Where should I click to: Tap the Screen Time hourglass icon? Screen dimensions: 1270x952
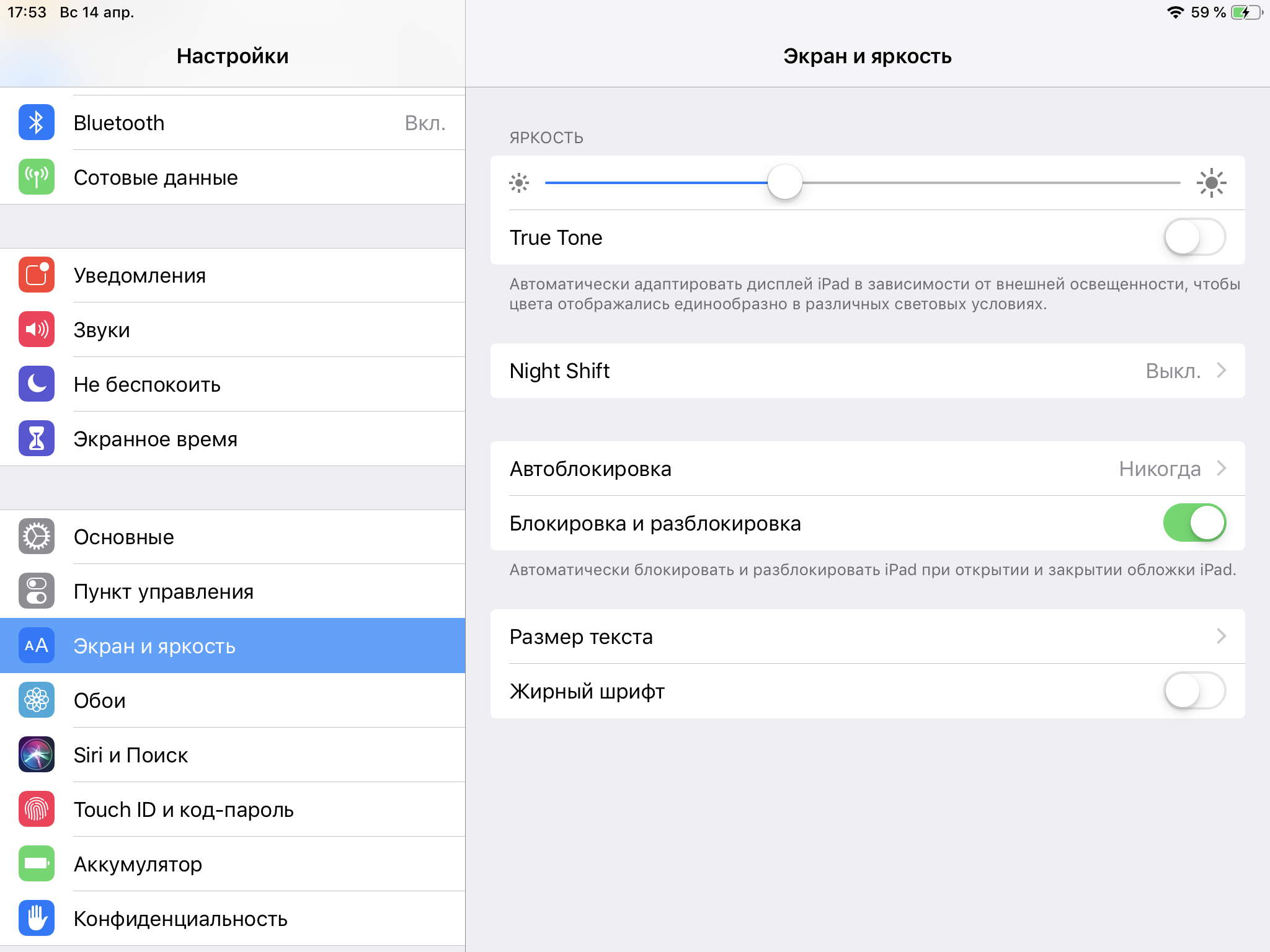tap(37, 439)
